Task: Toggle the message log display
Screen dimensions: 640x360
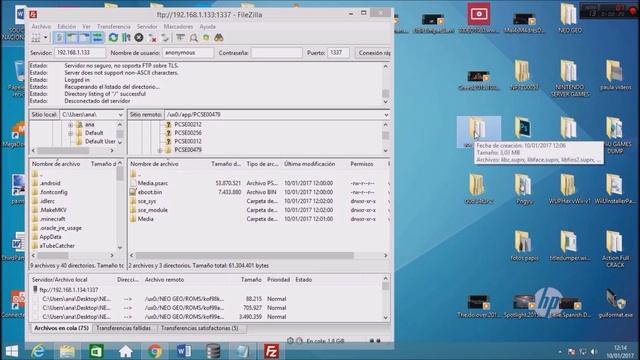Action: (59, 38)
